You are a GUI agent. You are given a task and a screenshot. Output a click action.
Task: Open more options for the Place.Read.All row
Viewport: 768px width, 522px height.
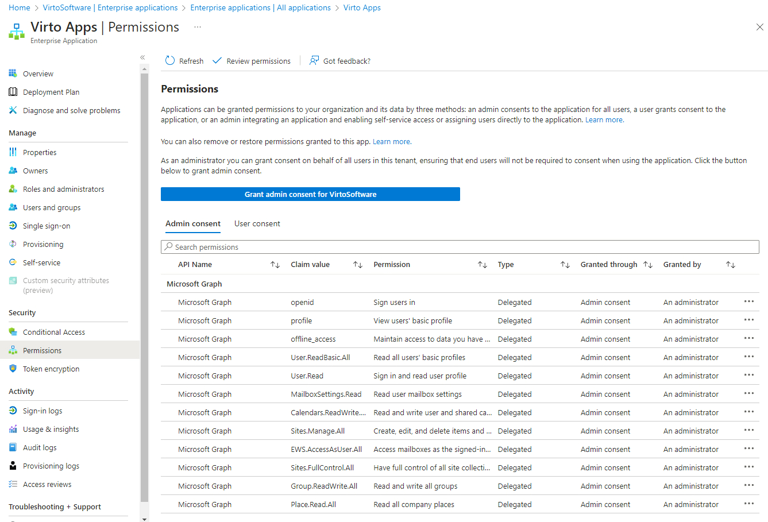pyautogui.click(x=749, y=503)
